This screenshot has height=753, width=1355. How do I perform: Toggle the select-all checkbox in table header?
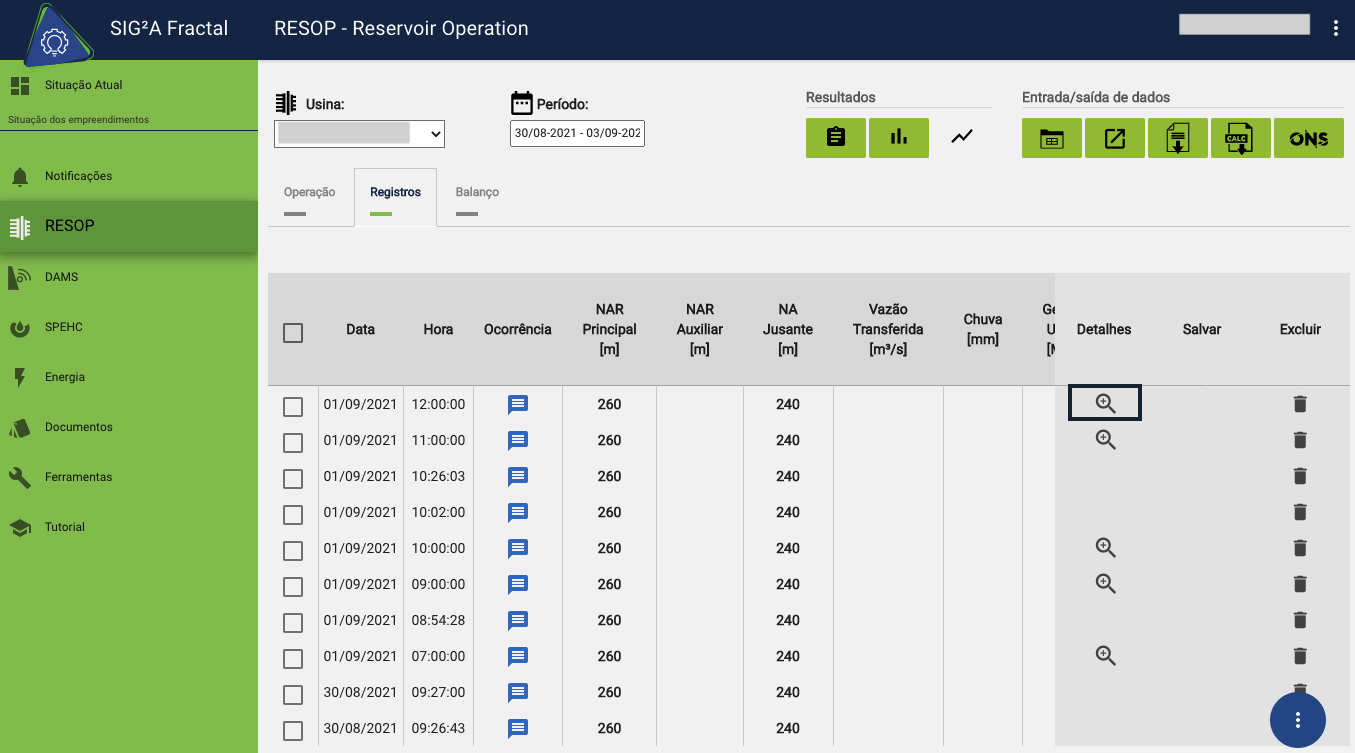coord(293,333)
